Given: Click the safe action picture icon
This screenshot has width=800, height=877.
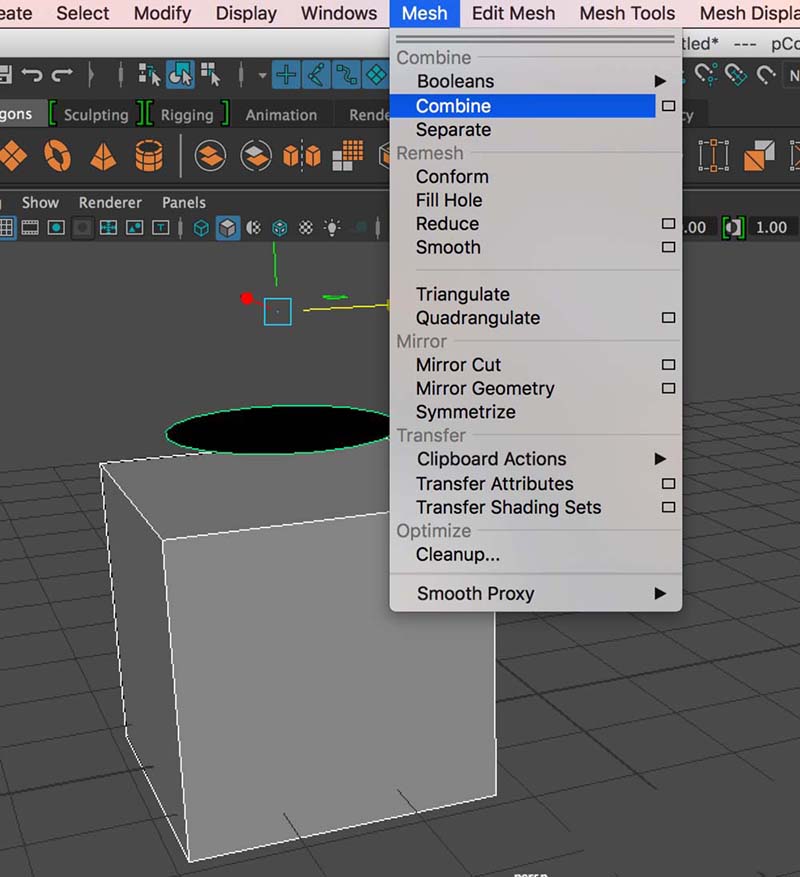Looking at the screenshot, I should tap(134, 228).
